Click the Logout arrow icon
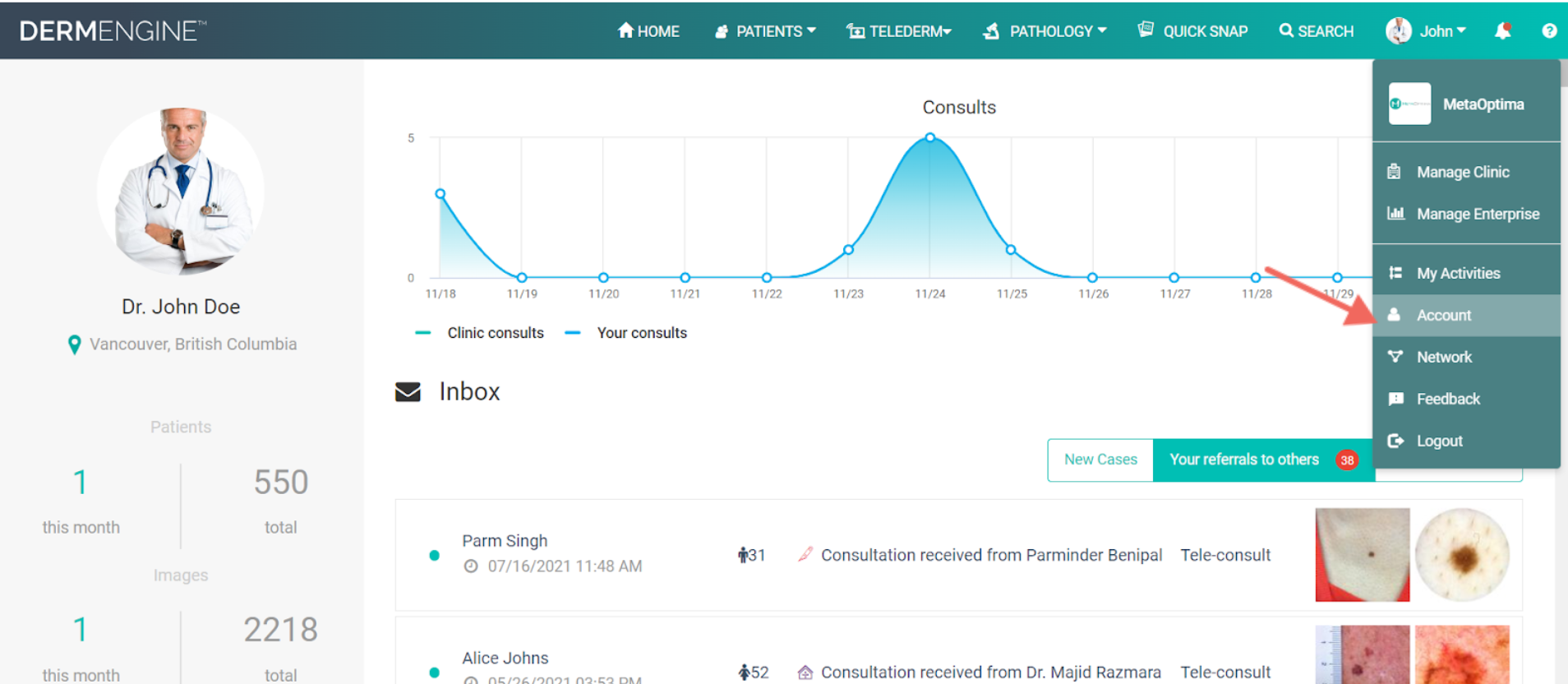1568x684 pixels. point(1395,441)
